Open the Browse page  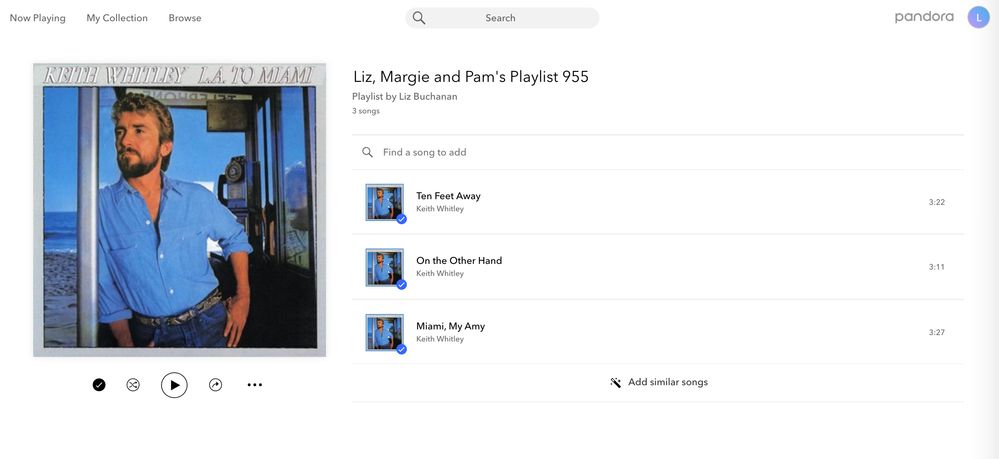pos(185,18)
